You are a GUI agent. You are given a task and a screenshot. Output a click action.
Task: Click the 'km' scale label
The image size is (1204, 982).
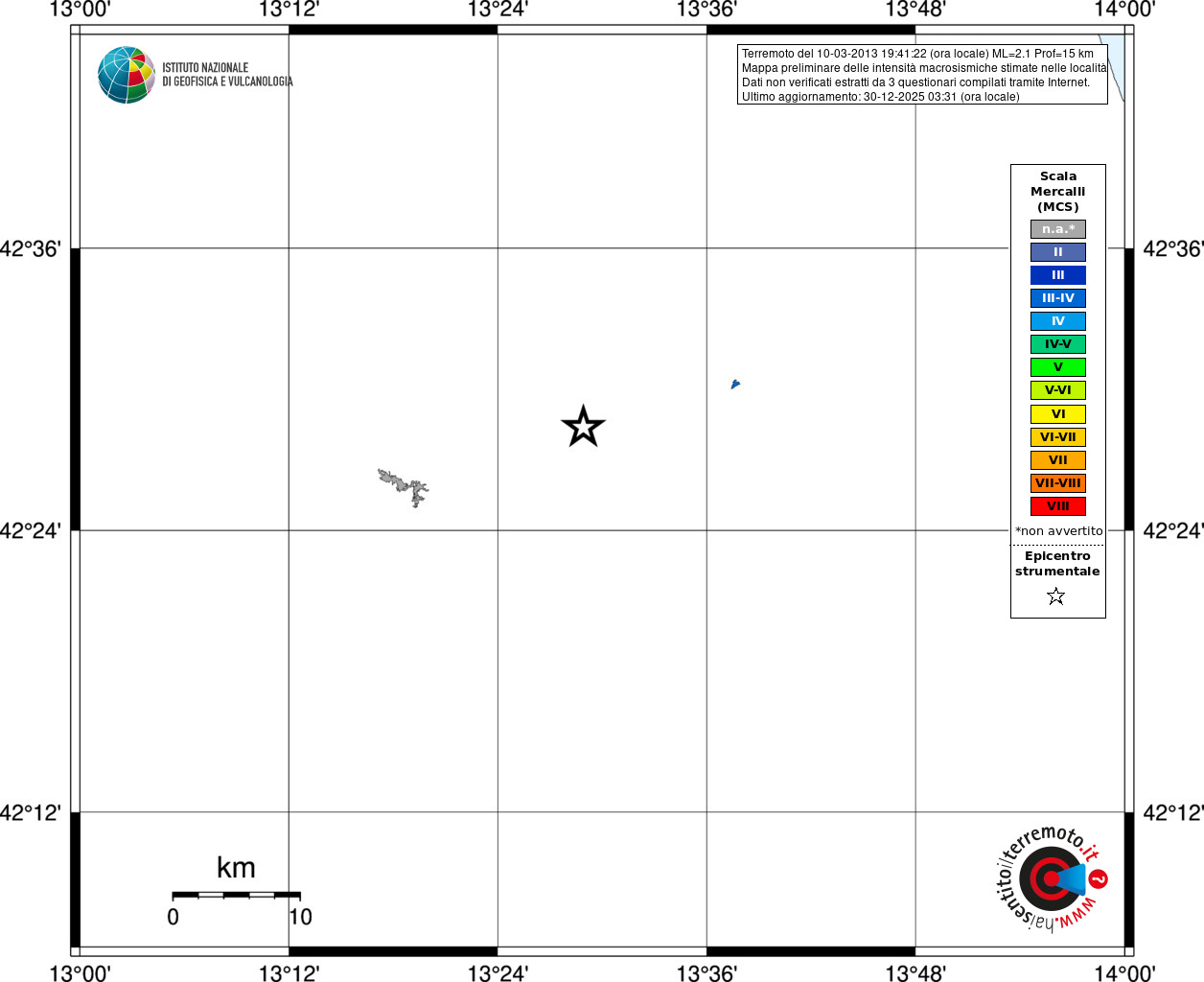coord(236,868)
